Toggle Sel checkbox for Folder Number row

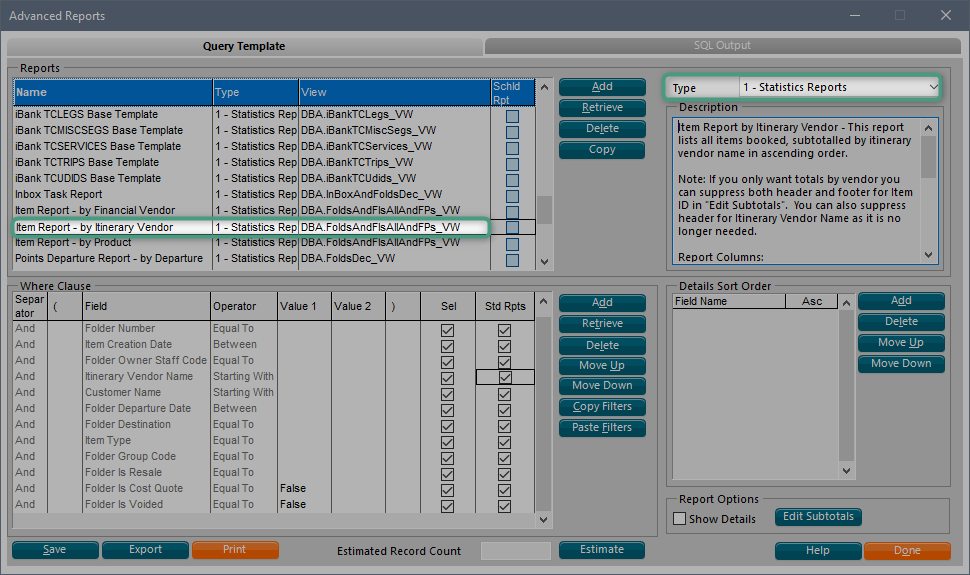tap(447, 330)
